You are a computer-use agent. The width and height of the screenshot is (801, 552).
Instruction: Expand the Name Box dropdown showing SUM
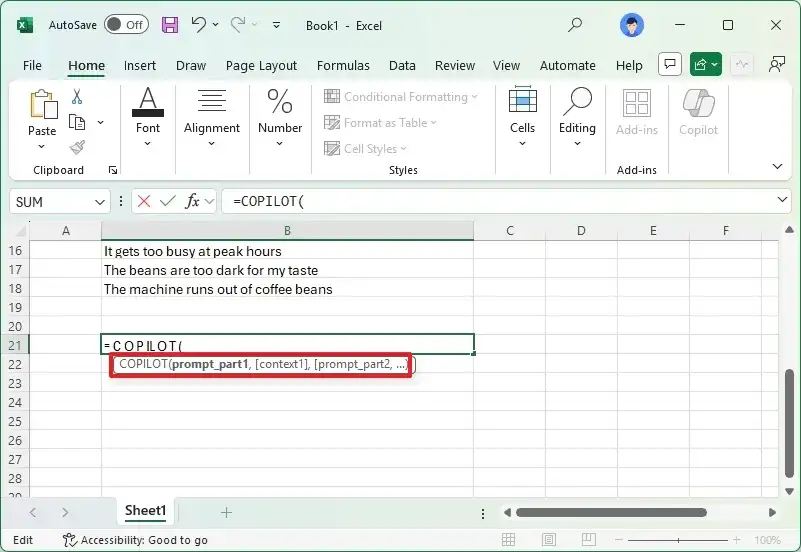99,201
